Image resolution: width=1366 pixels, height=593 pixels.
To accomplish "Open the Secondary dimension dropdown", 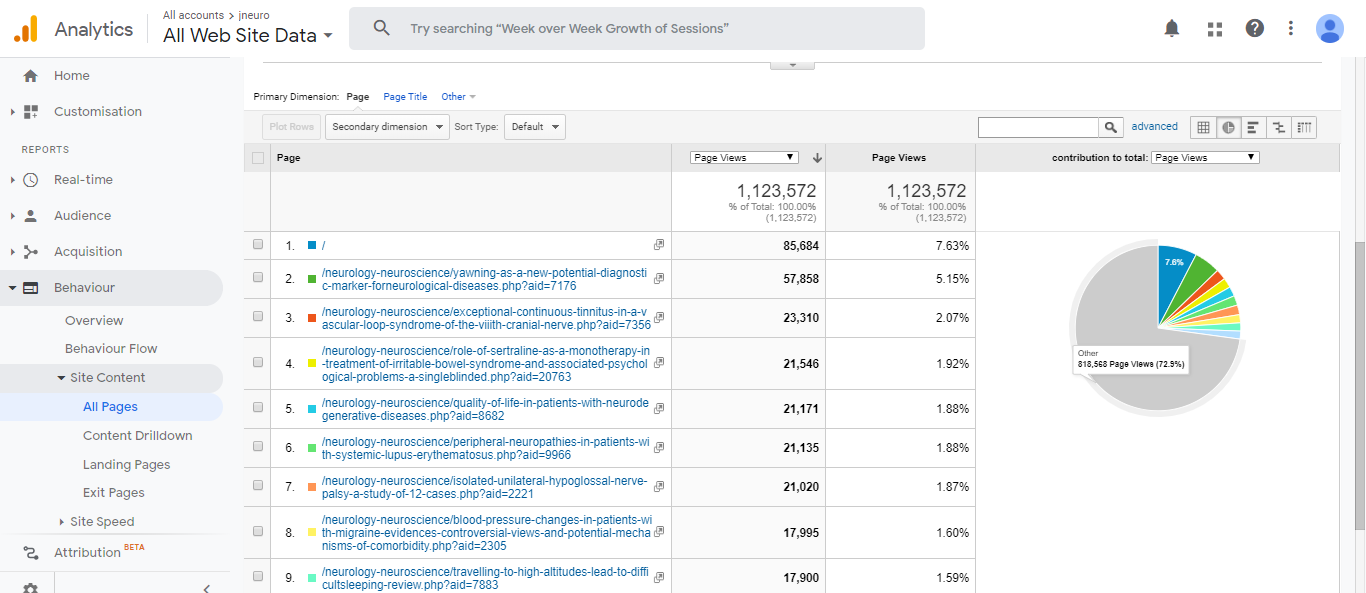I will coord(387,127).
